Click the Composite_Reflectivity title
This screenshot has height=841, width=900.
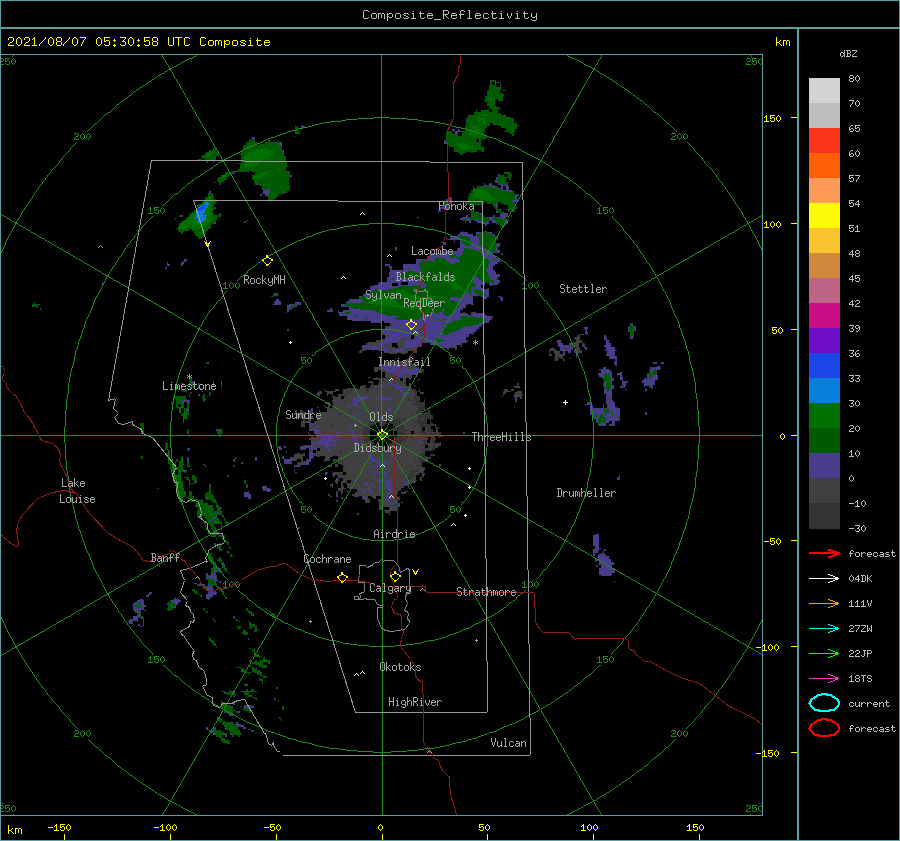pyautogui.click(x=450, y=15)
